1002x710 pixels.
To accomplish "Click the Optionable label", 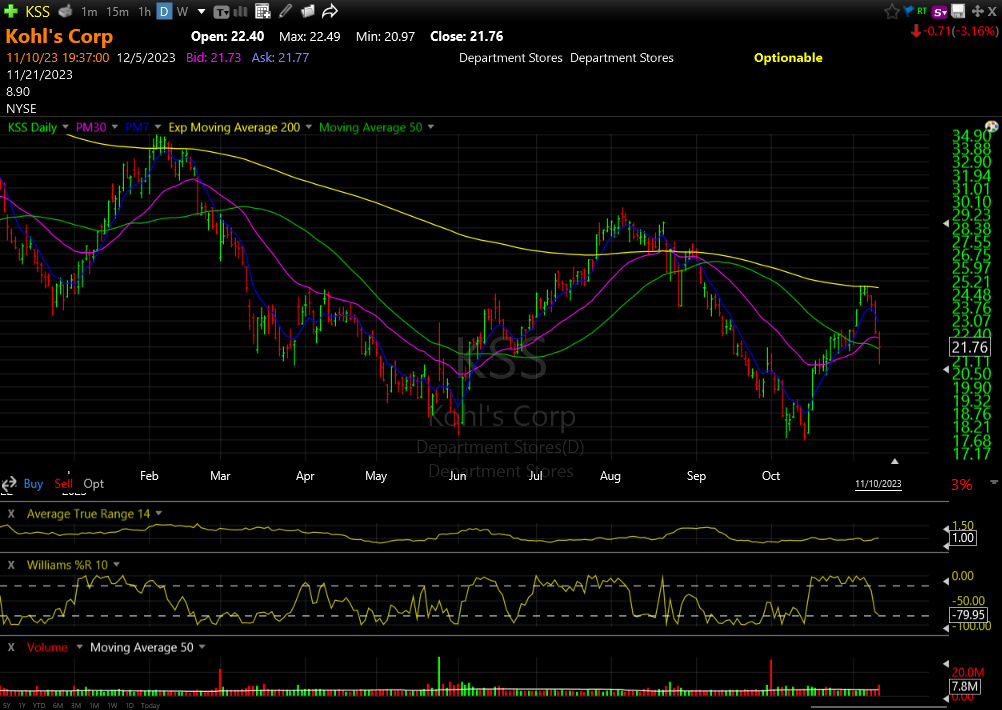I will click(x=788, y=58).
